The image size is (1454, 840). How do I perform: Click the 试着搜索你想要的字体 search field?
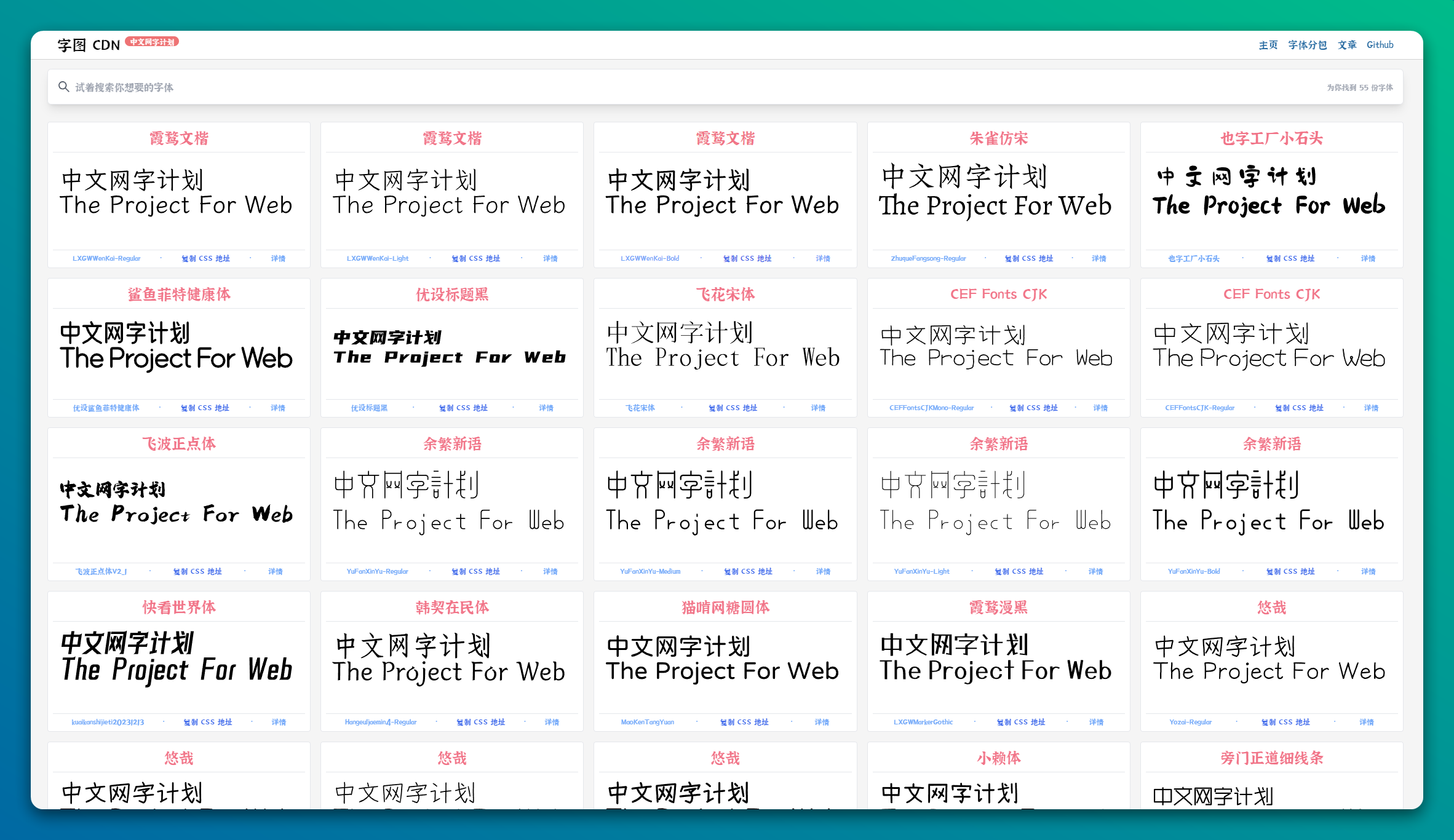coord(725,87)
